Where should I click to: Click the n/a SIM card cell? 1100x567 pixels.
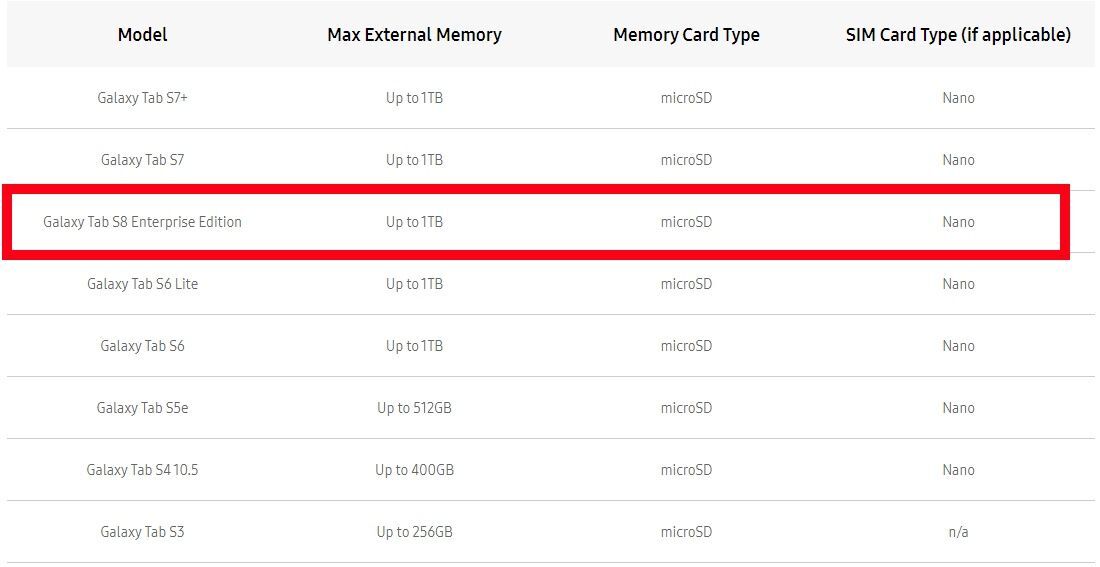(958, 532)
